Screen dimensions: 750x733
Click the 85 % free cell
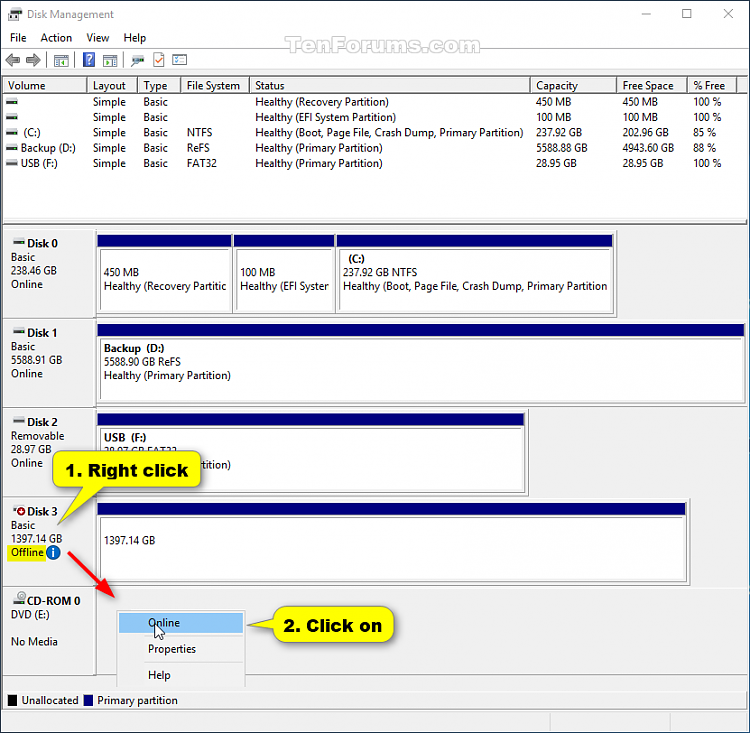click(x=705, y=133)
